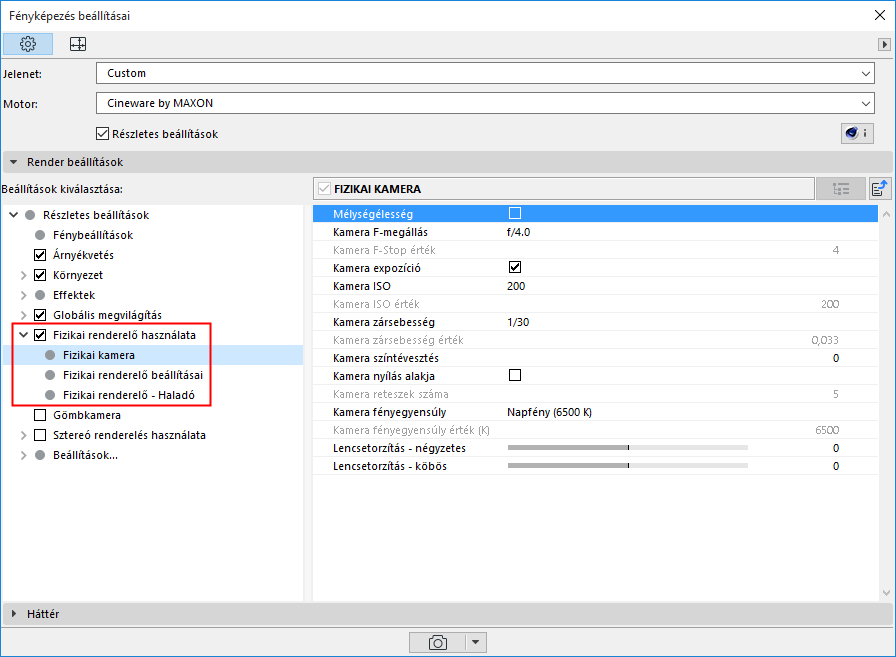
Task: Click the settings list scroll down arrow
Action: 886,593
